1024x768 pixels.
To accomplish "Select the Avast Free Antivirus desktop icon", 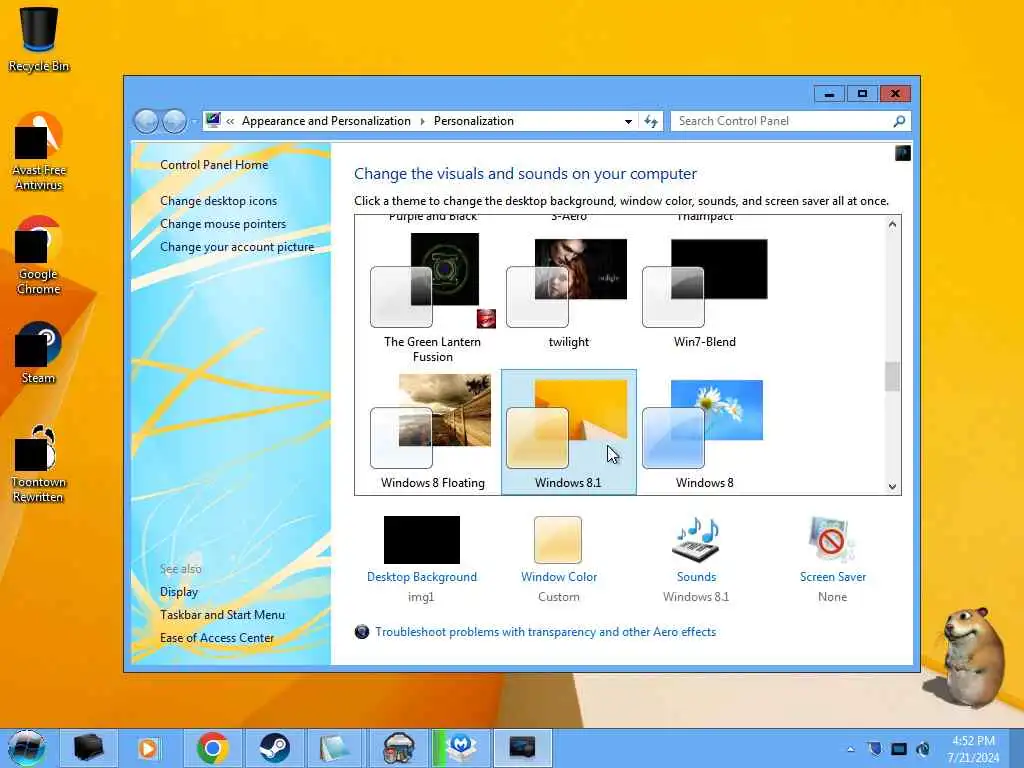I will [39, 152].
